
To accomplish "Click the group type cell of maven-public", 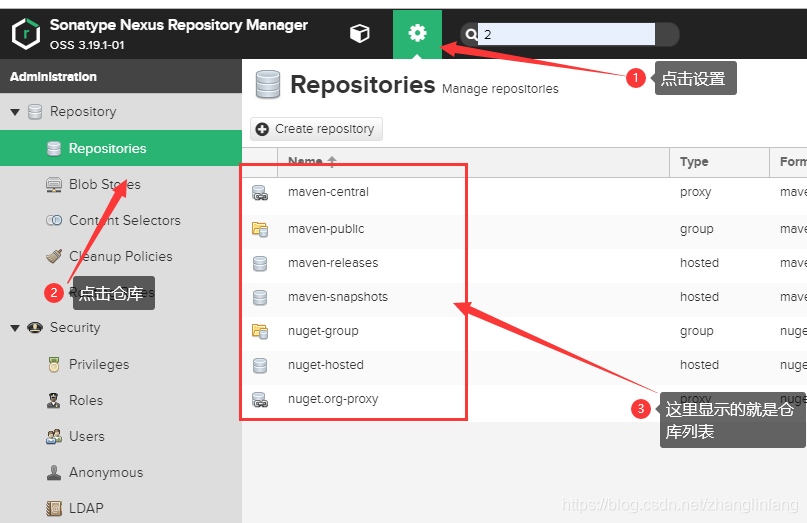I will (697, 229).
